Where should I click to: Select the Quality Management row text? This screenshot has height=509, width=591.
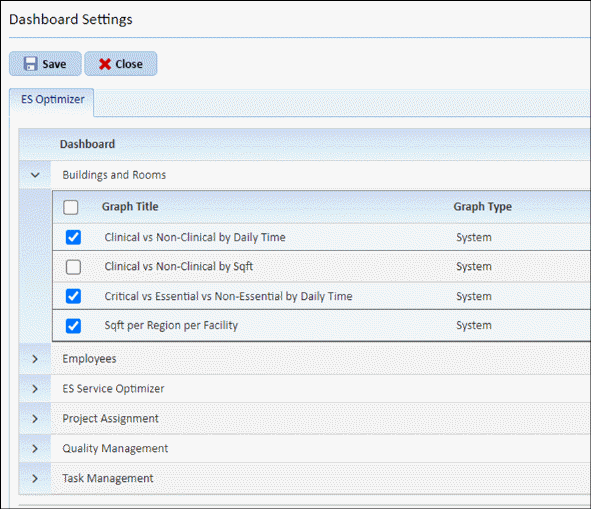pos(115,448)
